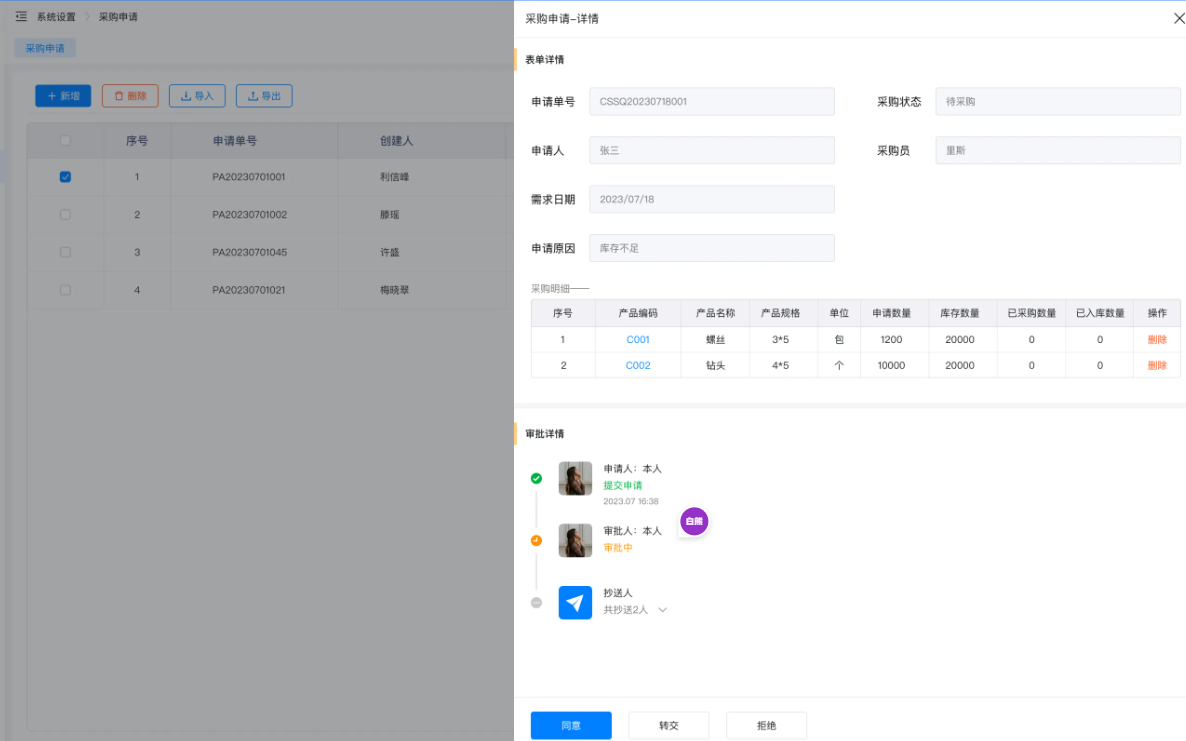The width and height of the screenshot is (1186, 741).
Task: Click the 采购员 field
Action: [x=1057, y=150]
